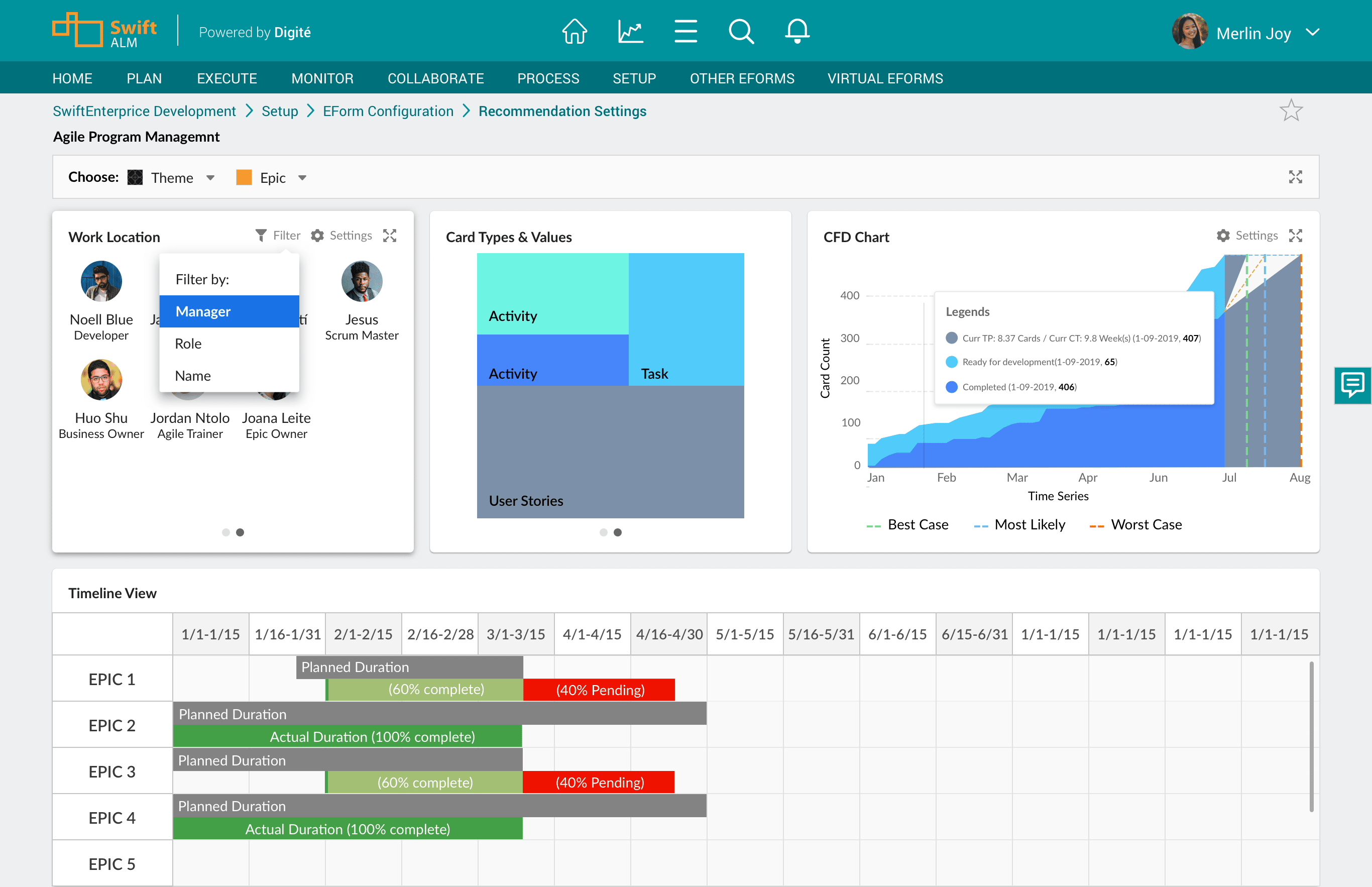Click Work Location Filter funnel icon
Viewport: 1372px width, 887px height.
pyautogui.click(x=261, y=236)
